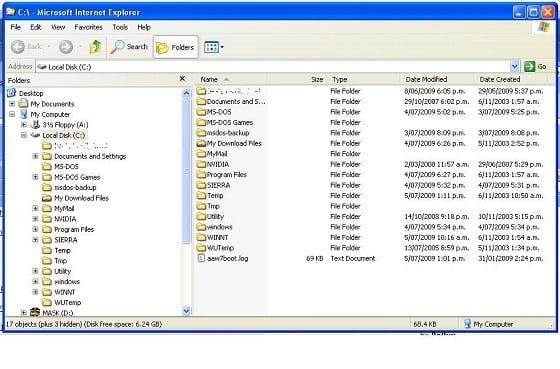Viewport: 560px width, 369px height.
Task: Select Temp folder icon in file list
Action: pyautogui.click(x=201, y=195)
